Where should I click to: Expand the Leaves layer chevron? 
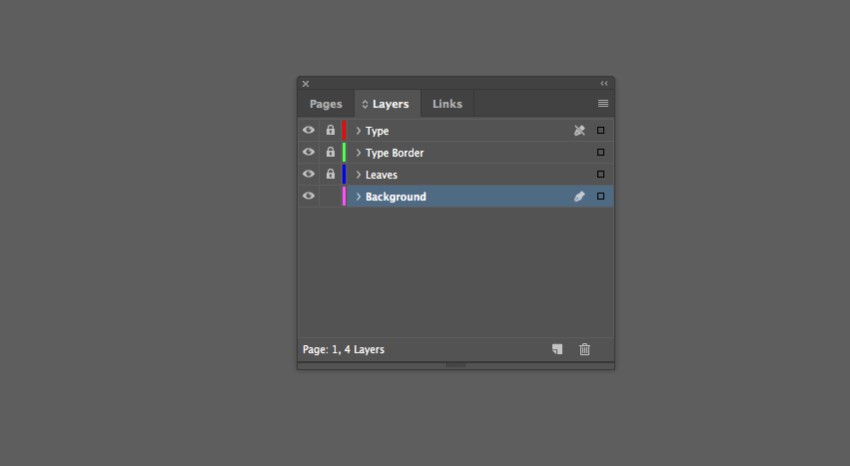(x=358, y=175)
